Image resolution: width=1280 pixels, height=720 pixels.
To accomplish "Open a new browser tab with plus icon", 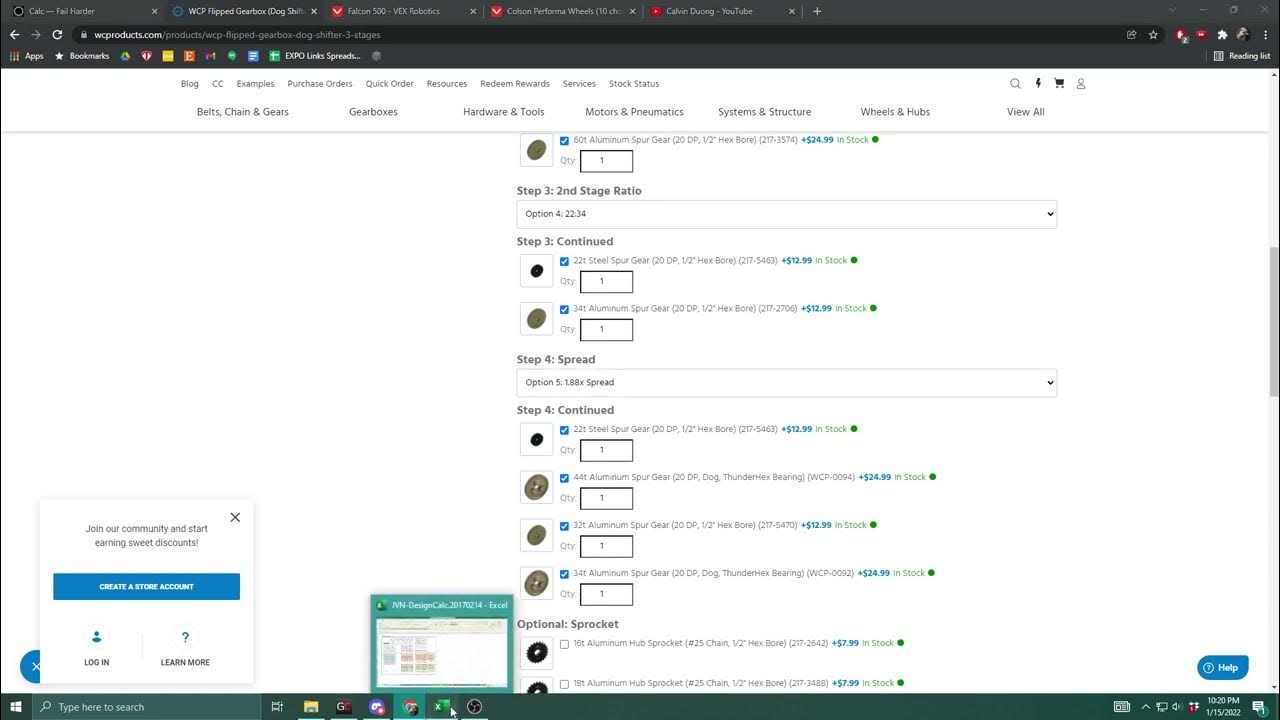I will (x=817, y=11).
